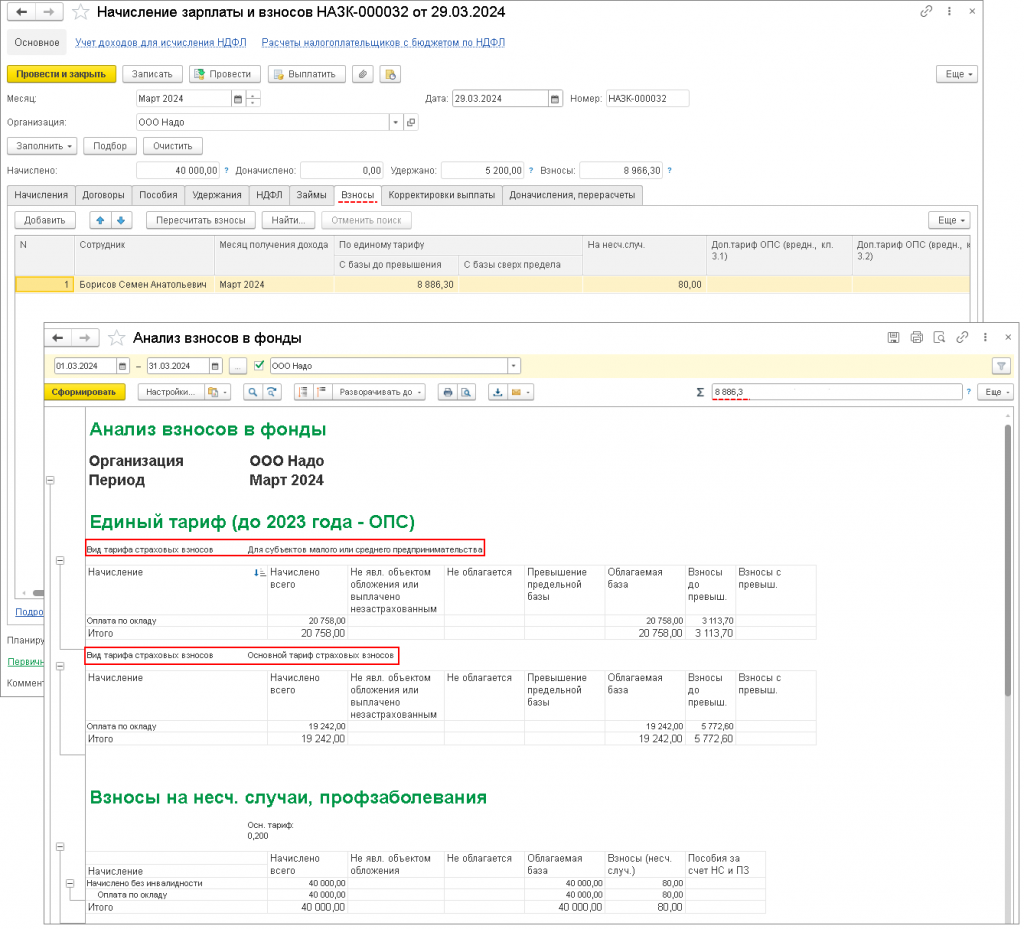
Task: Click the filter funnel icon in report
Action: [1001, 366]
